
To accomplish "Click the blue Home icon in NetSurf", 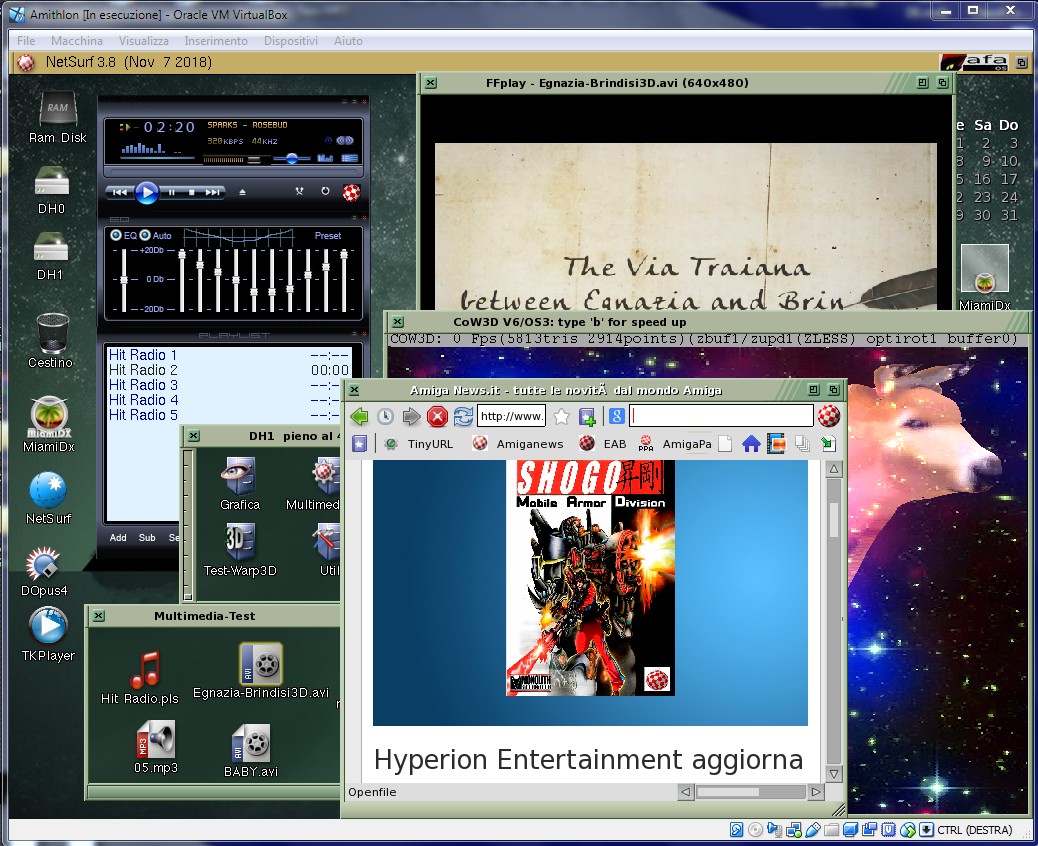I will [751, 444].
